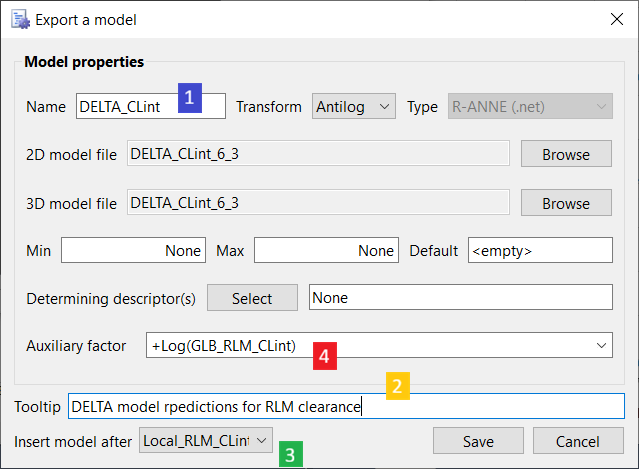The width and height of the screenshot is (639, 469).
Task: Click the 3D model file label
Action: pos(71,204)
